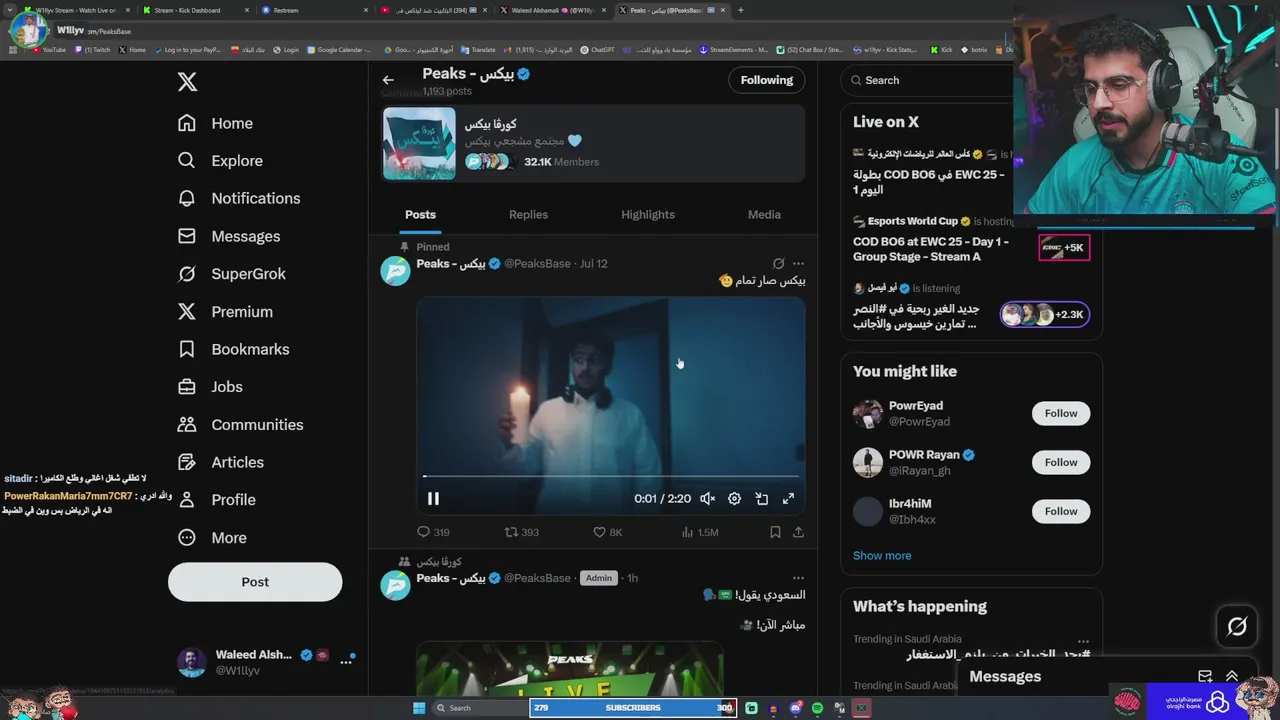This screenshot has height=720, width=1280.
Task: Open Articles in the sidebar
Action: [x=220, y=462]
